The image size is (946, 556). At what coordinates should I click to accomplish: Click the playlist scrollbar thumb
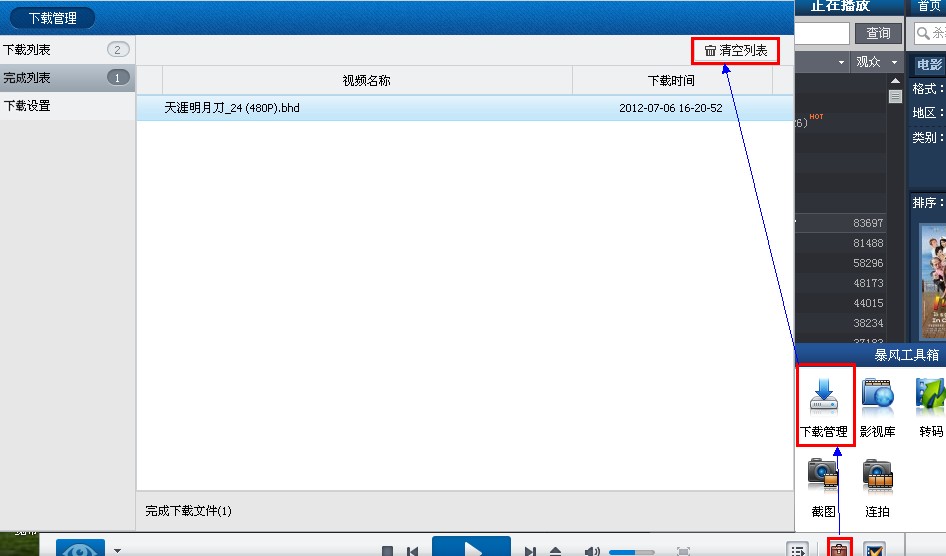[x=895, y=96]
